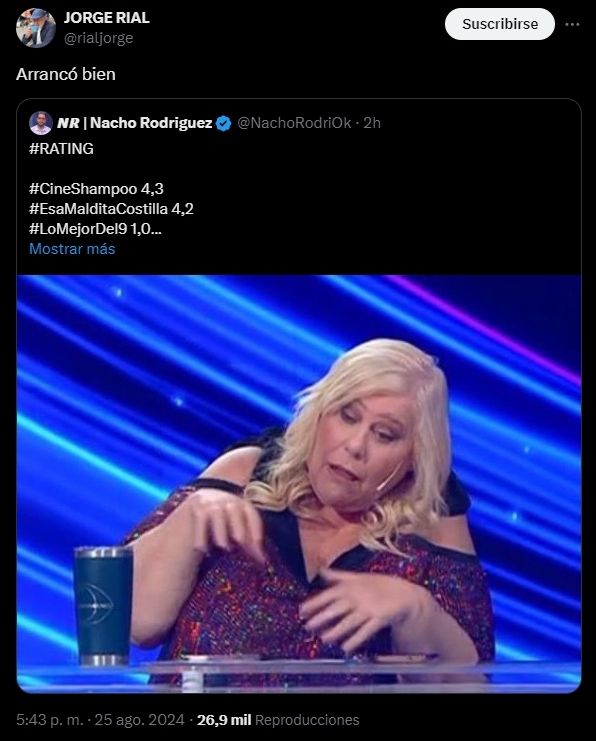Open the @rialjorge handle link
This screenshot has width=596, height=741.
coord(98,38)
